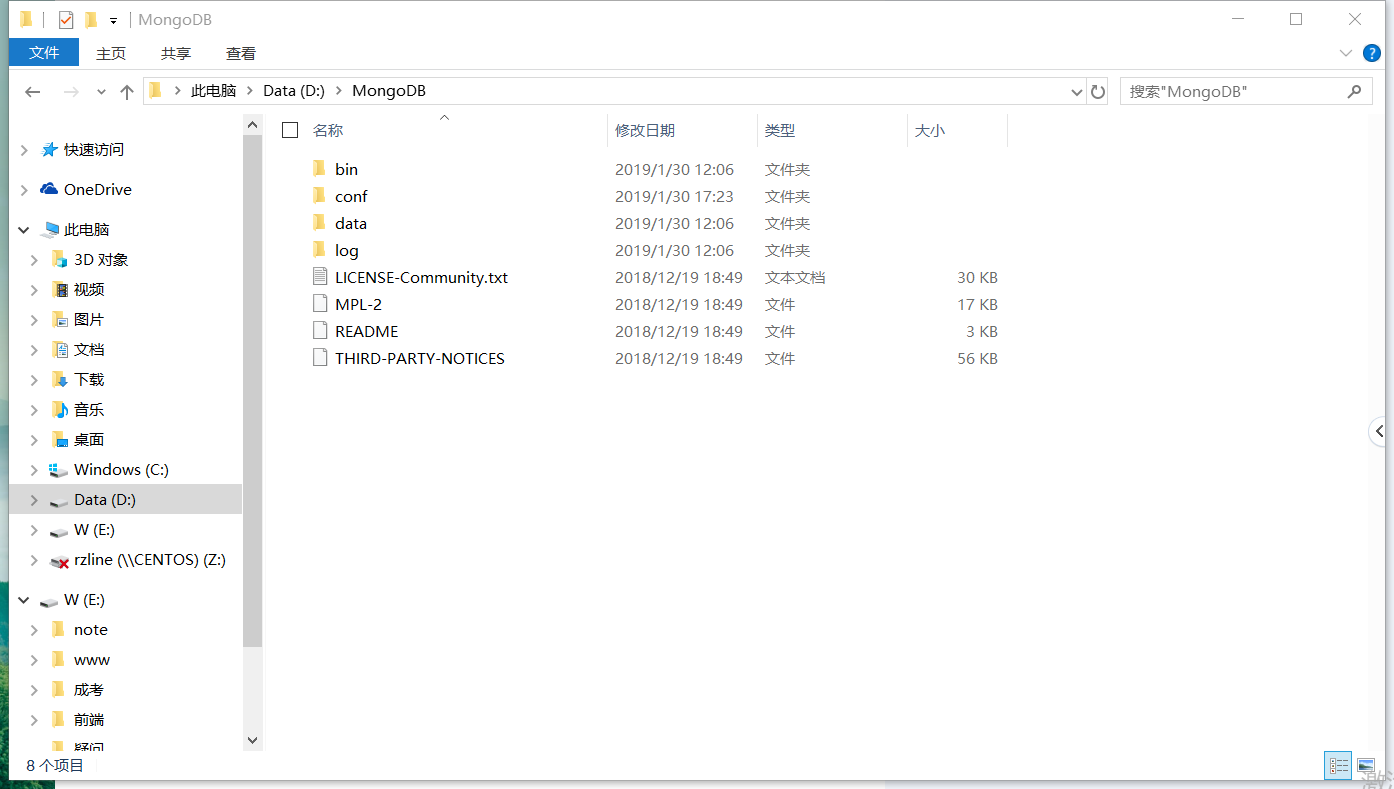
Task: Click the 视频 film icon in sidebar
Action: pyautogui.click(x=60, y=289)
